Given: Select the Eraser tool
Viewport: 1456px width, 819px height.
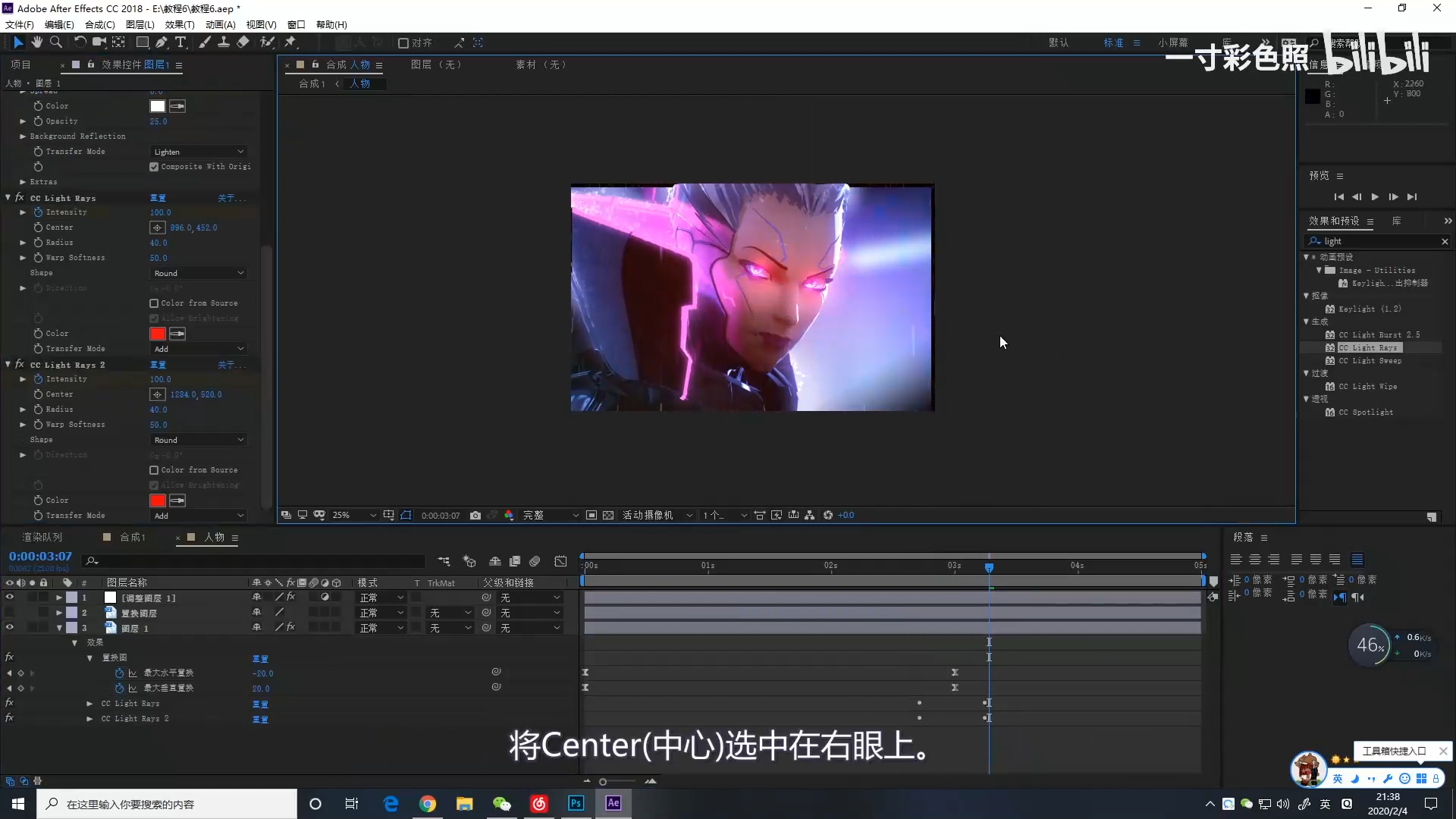Looking at the screenshot, I should tap(243, 42).
